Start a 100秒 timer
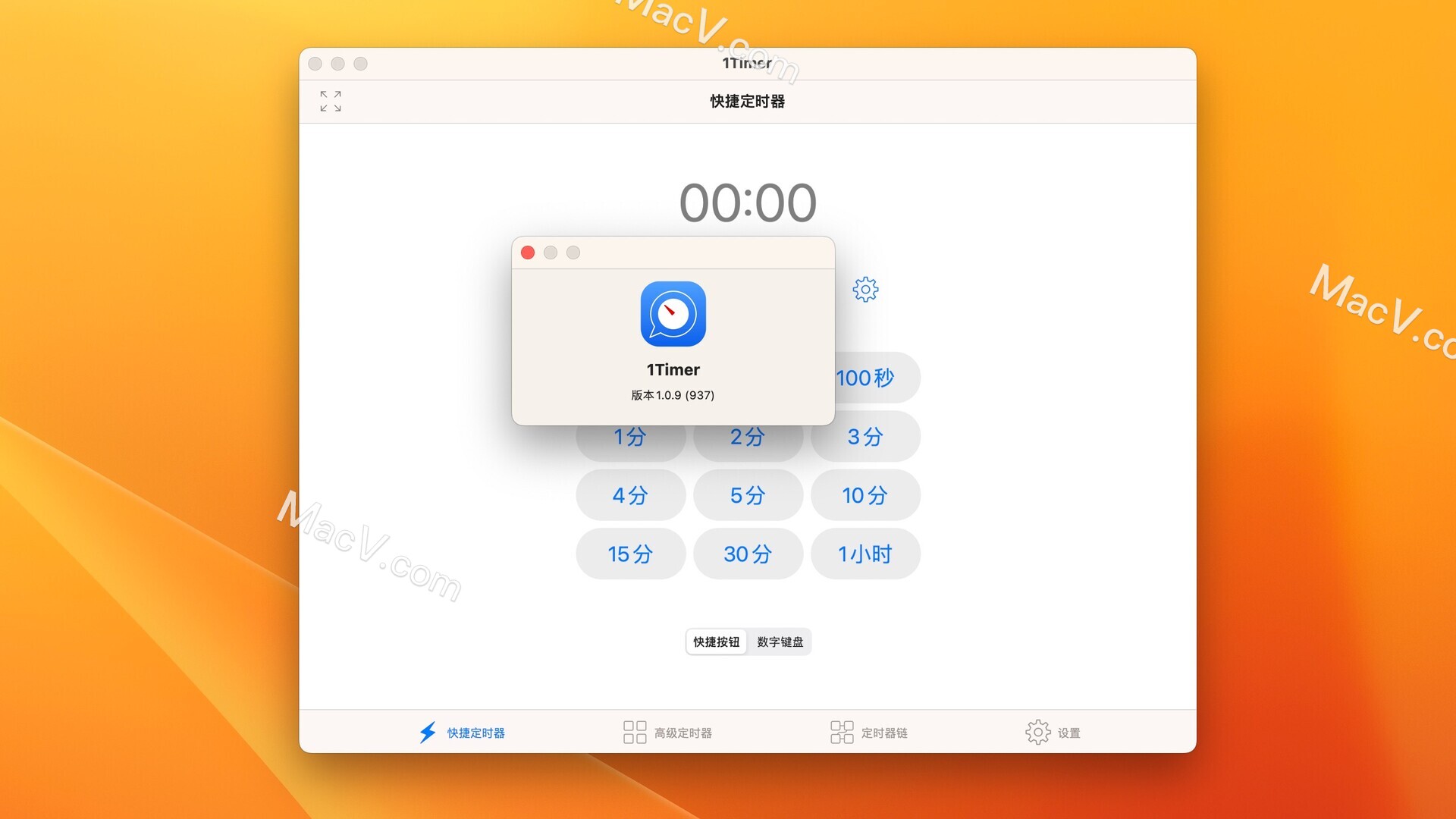 pos(877,378)
